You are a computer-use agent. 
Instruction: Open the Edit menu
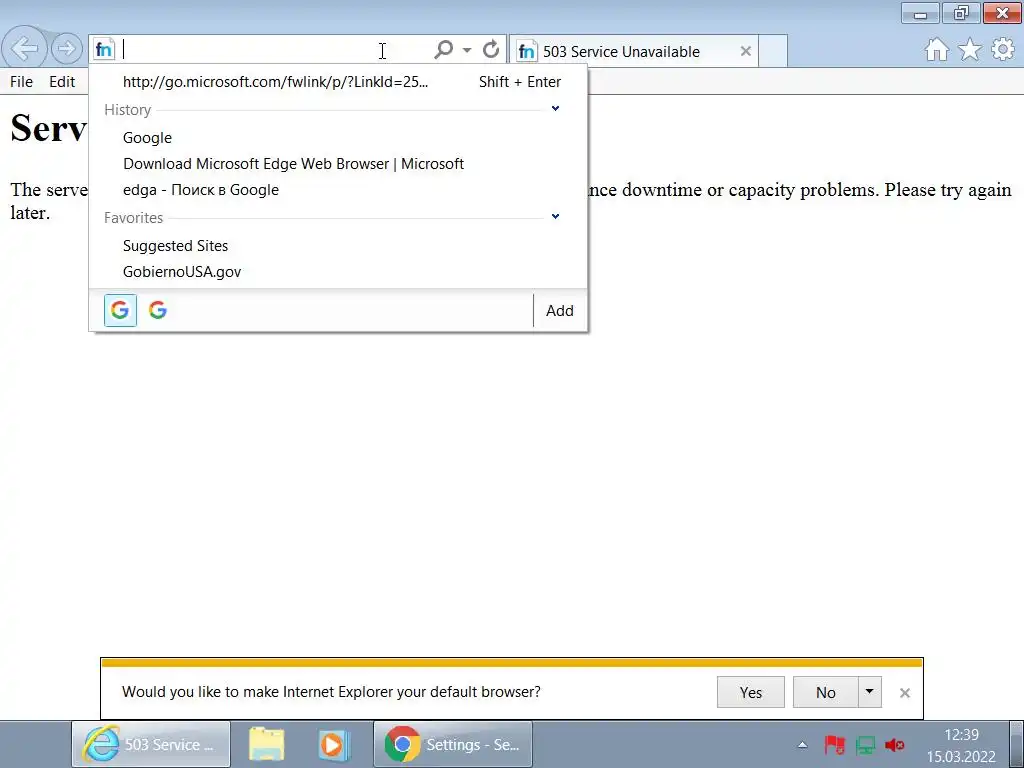click(x=62, y=82)
